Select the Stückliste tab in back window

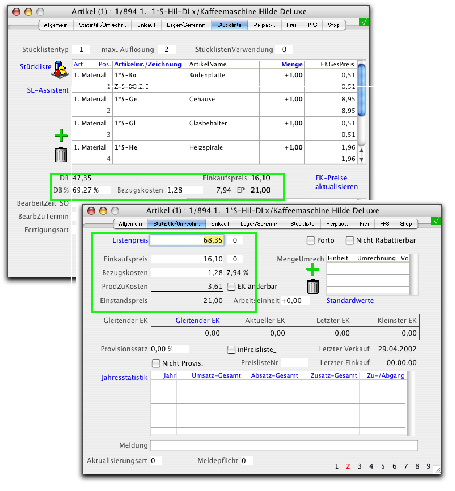pyautogui.click(x=230, y=25)
